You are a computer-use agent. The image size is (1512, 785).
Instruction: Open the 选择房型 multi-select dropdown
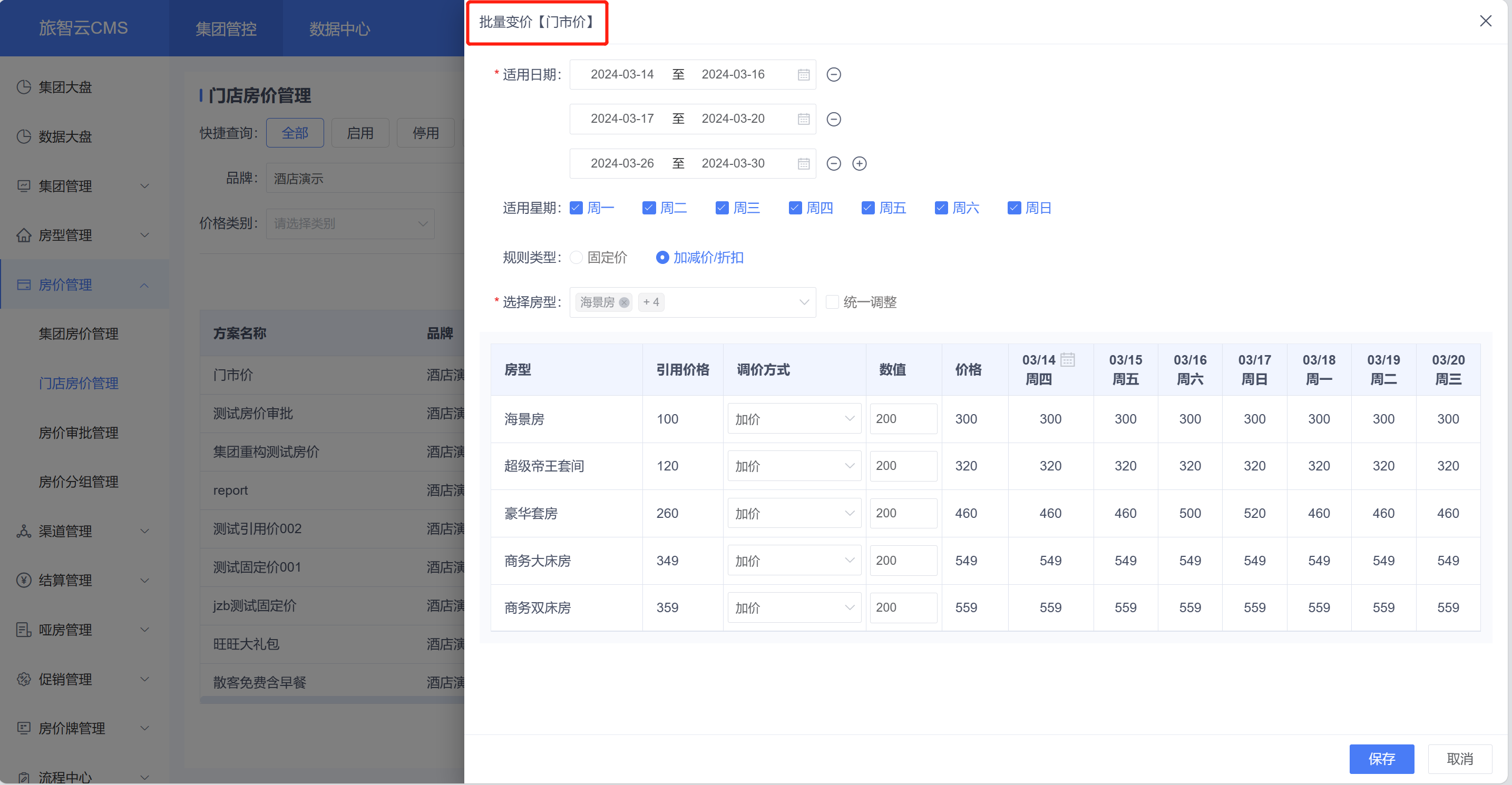point(692,302)
